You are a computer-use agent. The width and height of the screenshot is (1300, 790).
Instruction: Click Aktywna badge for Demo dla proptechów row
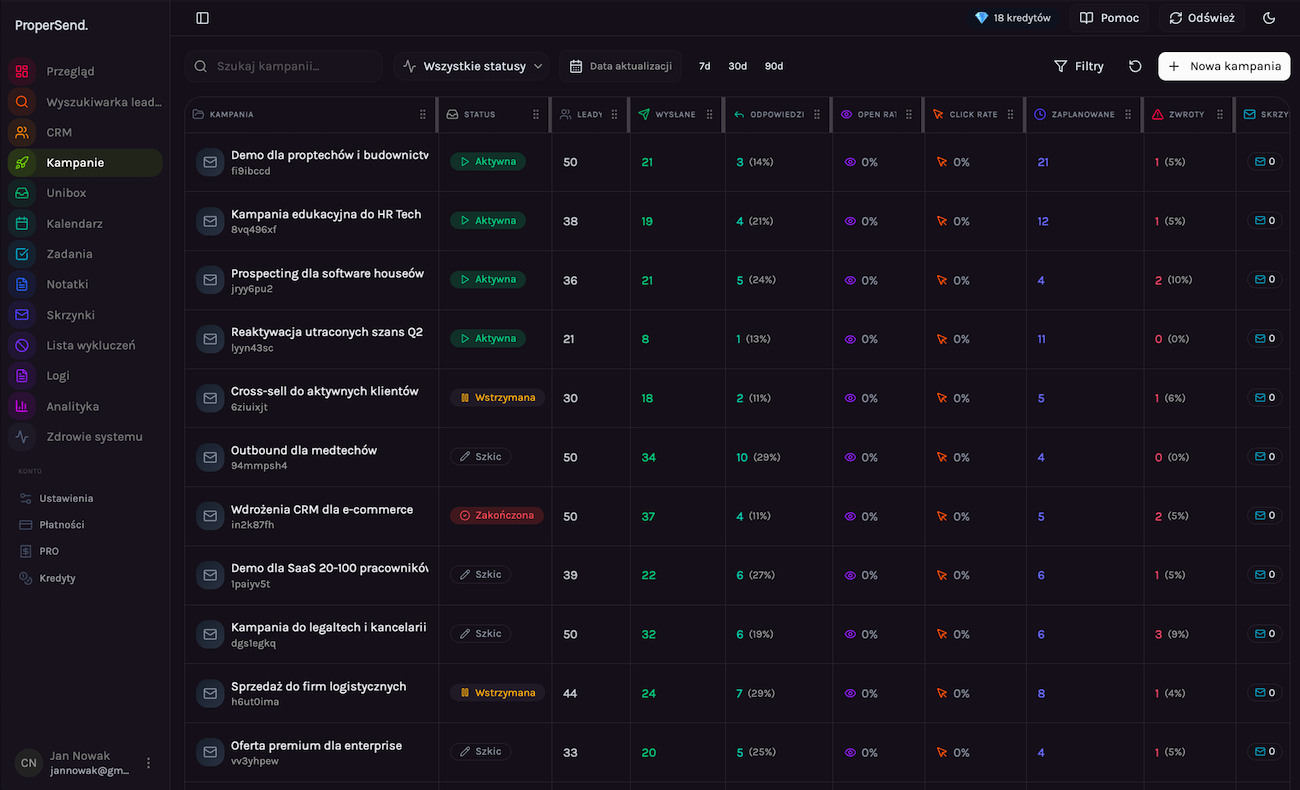point(488,161)
